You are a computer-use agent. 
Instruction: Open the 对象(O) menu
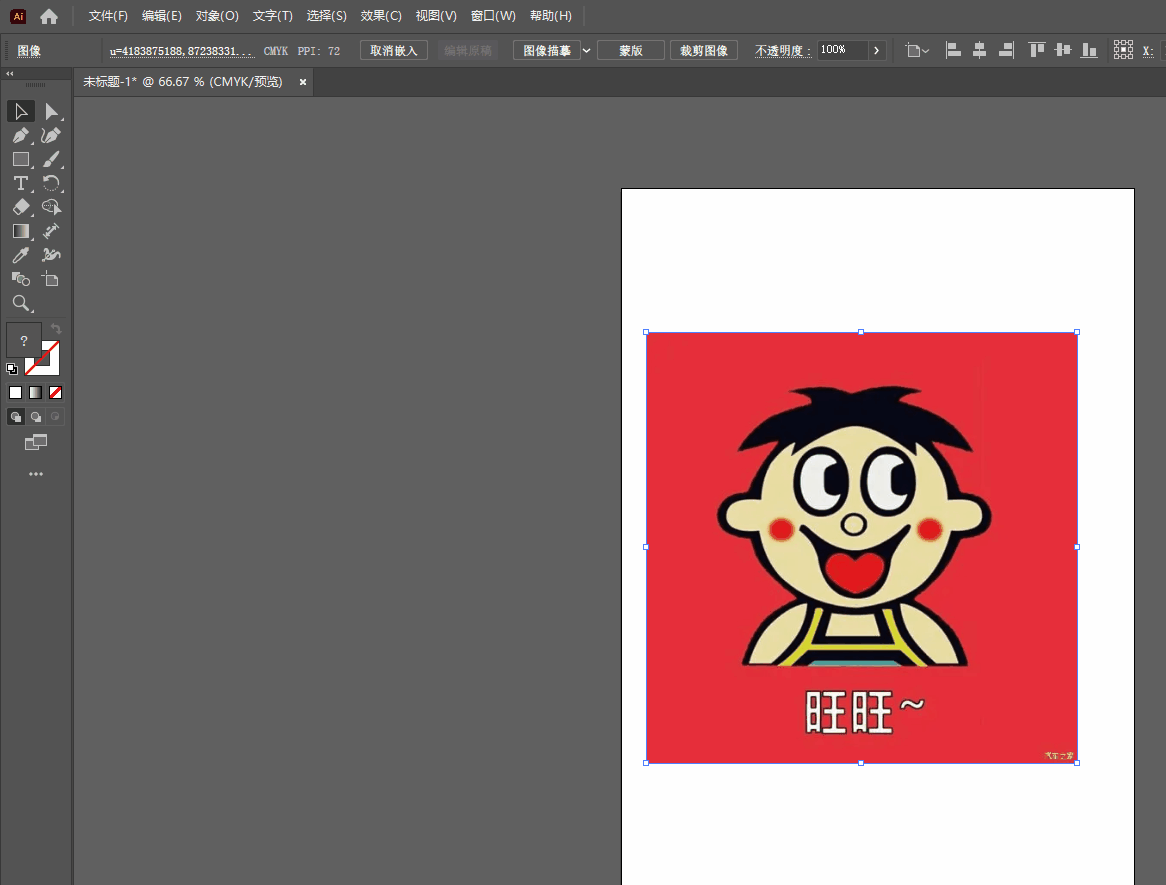217,16
